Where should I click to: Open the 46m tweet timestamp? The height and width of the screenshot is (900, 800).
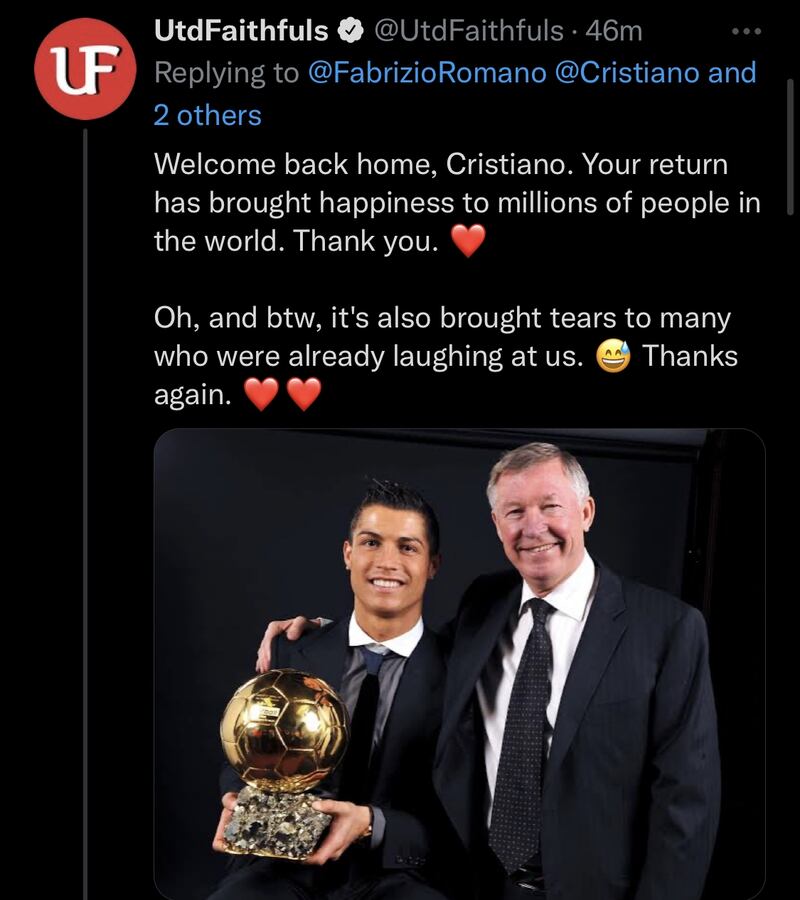tap(613, 31)
